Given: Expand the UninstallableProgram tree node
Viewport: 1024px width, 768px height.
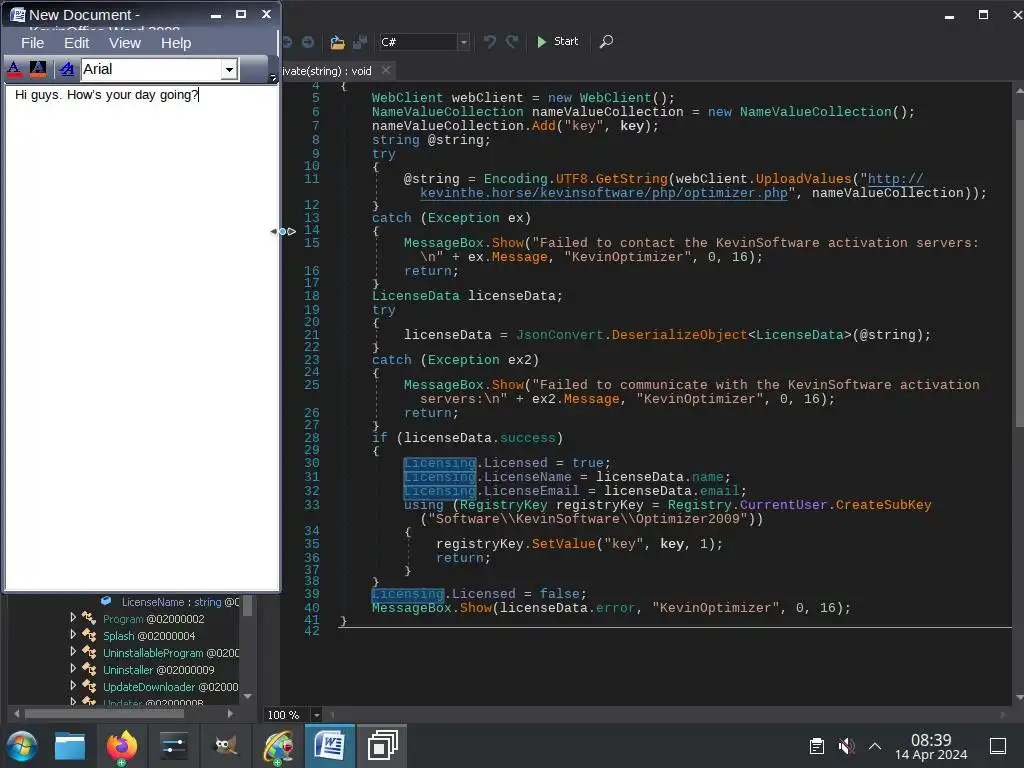Looking at the screenshot, I should [x=73, y=650].
